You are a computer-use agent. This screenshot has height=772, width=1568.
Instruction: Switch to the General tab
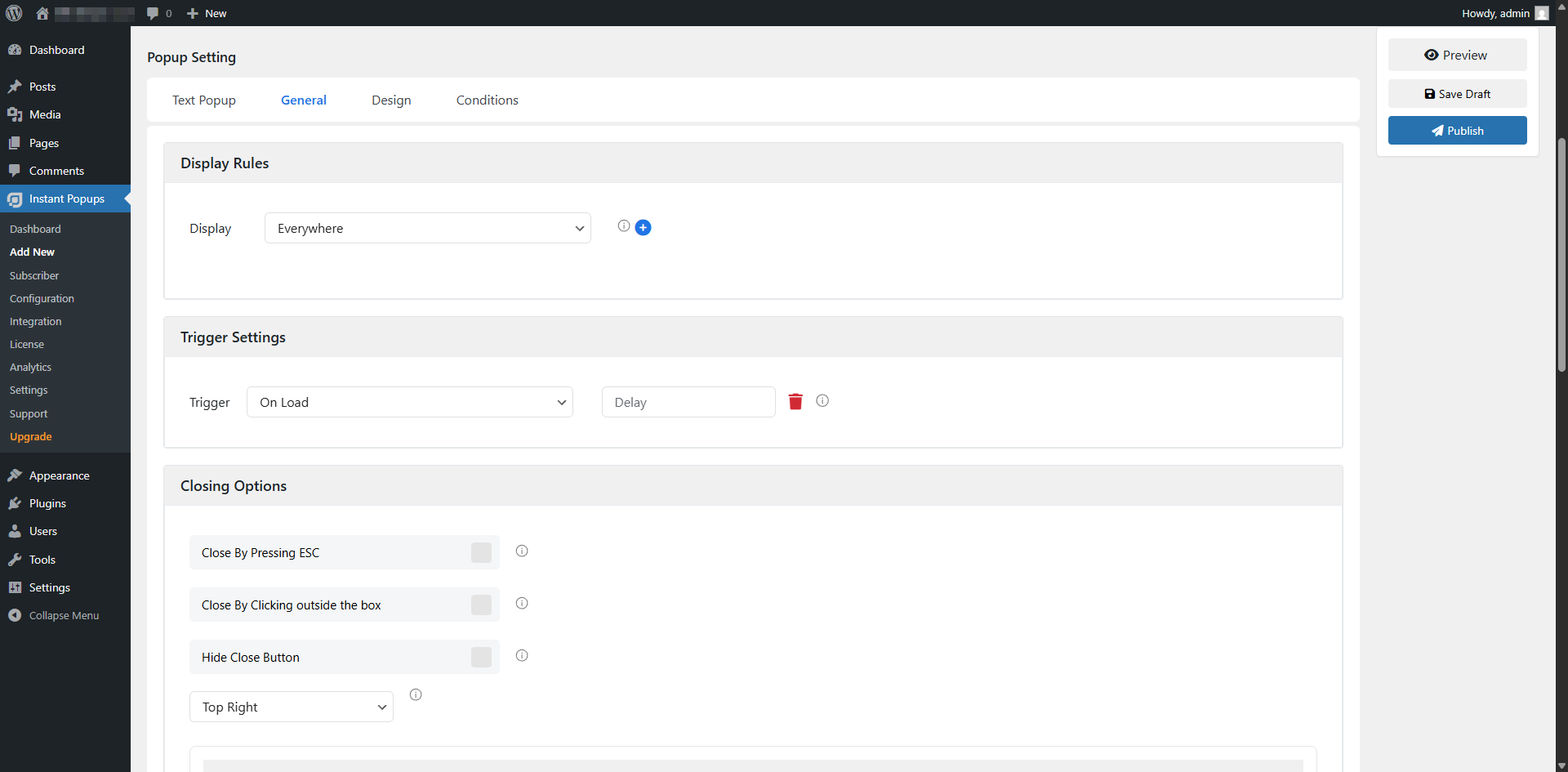pyautogui.click(x=304, y=100)
